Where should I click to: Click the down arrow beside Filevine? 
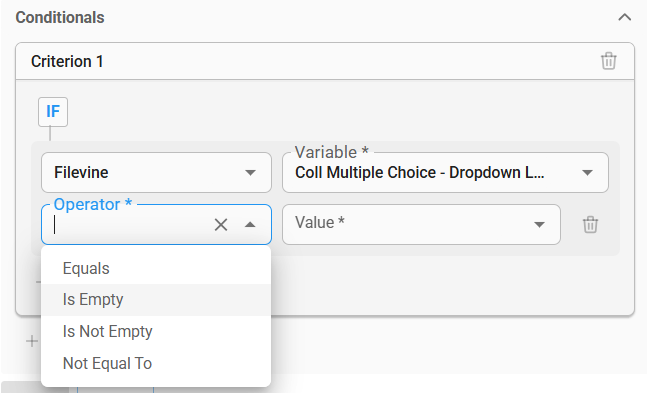(250, 173)
